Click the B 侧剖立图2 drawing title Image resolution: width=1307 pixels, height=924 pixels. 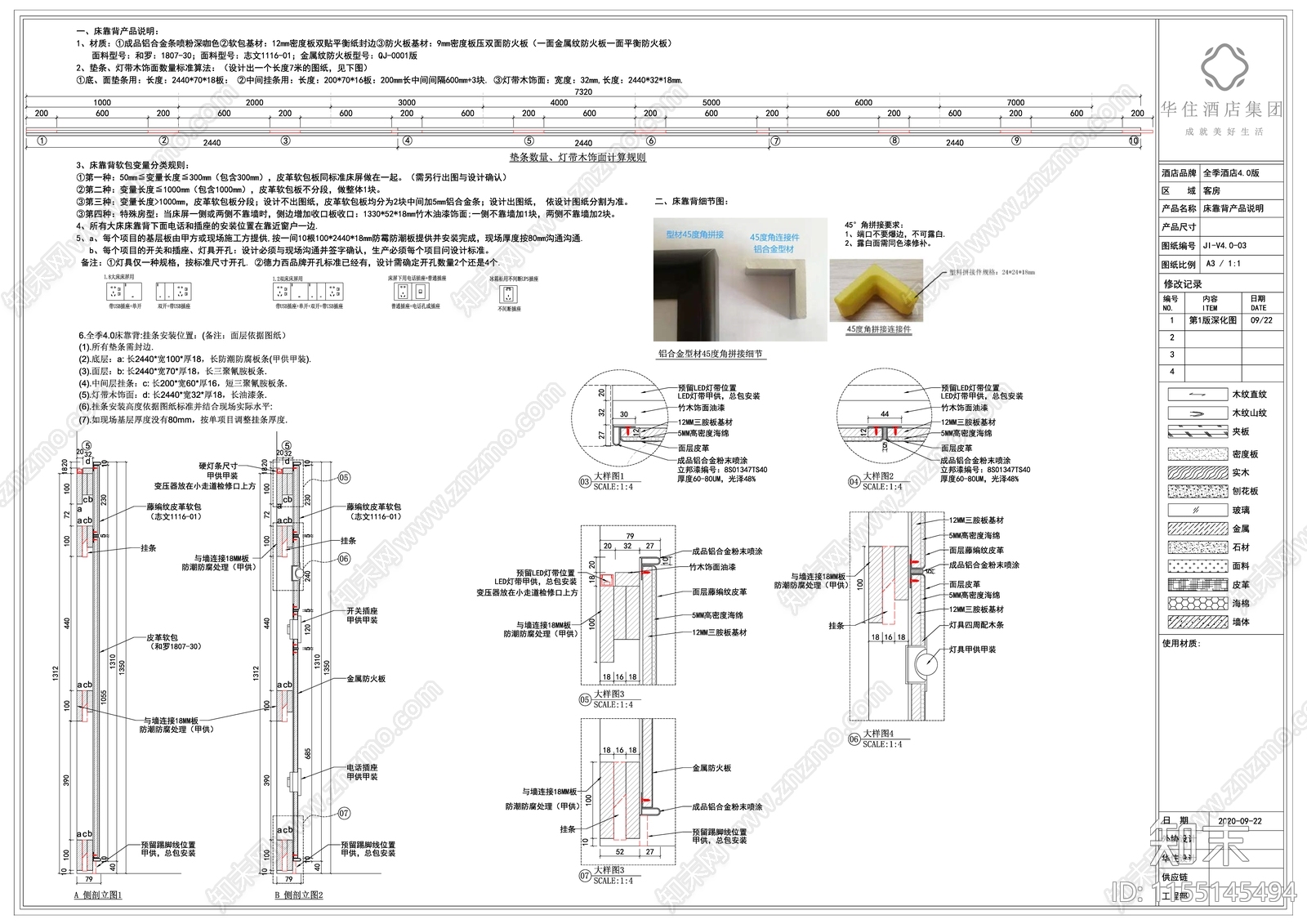299,895
